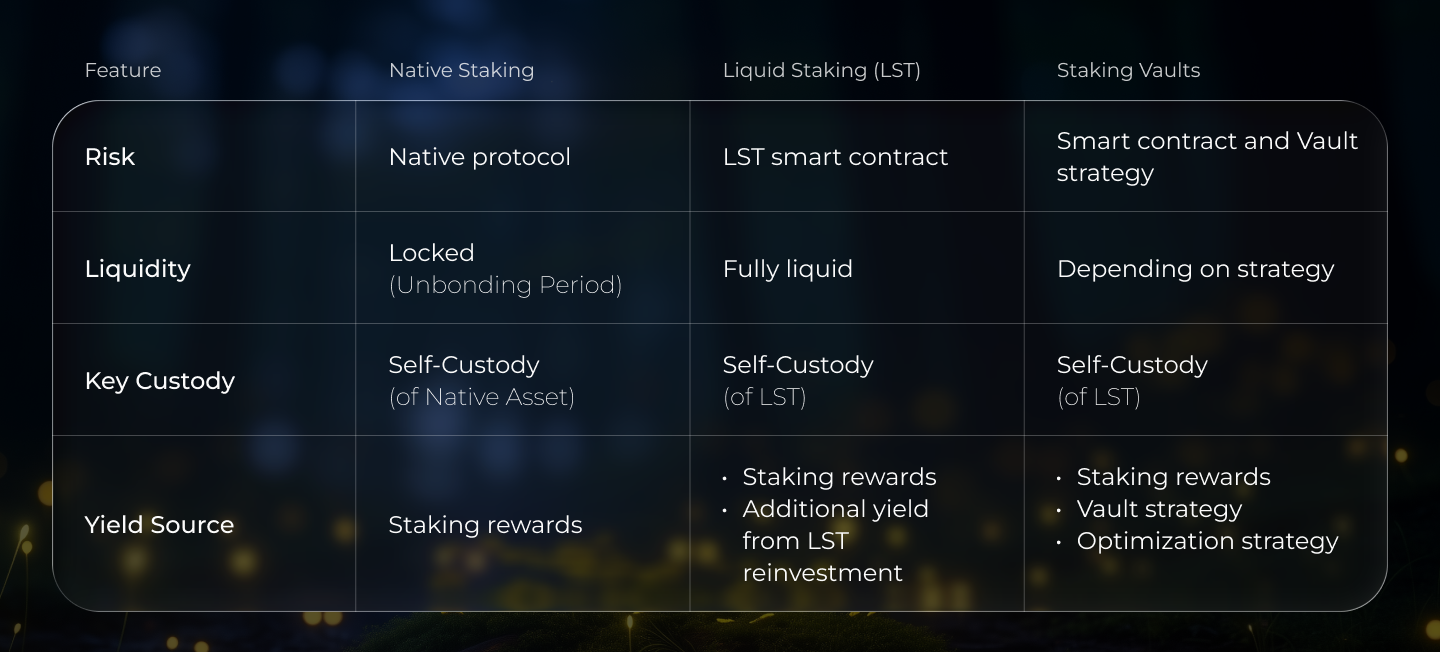Viewport: 1440px width, 652px height.
Task: Click Self-Custody cell in Staking Vaults column
Action: (1132, 381)
